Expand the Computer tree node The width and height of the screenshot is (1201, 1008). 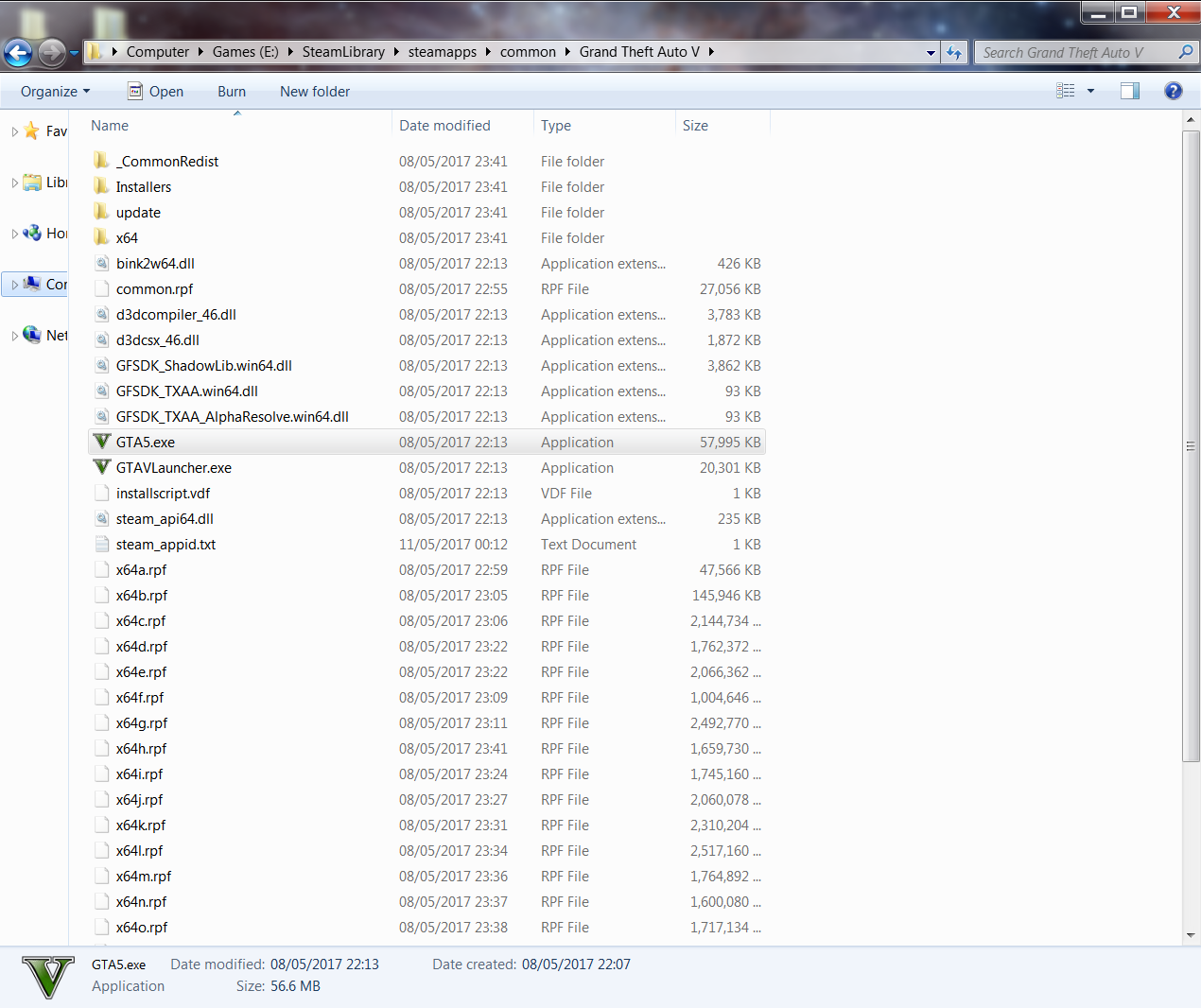14,285
